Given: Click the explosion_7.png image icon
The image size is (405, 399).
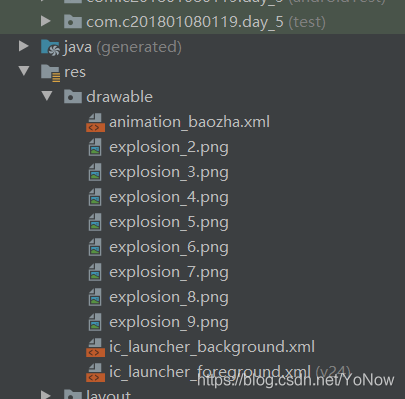Looking at the screenshot, I should coord(95,272).
